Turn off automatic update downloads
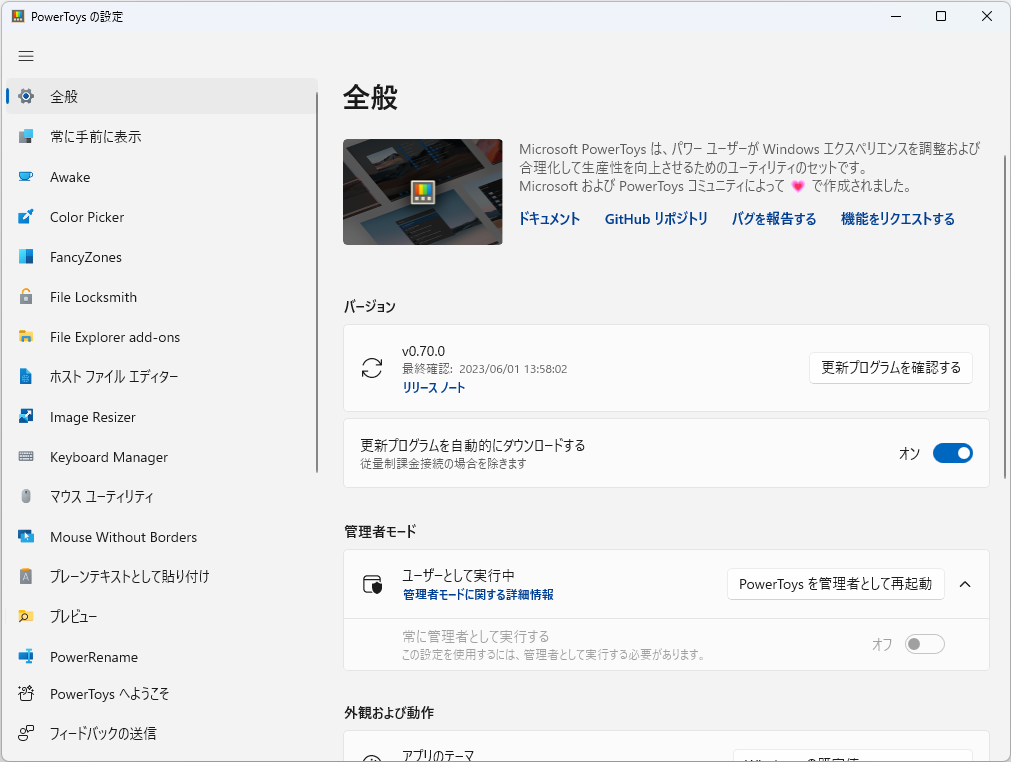This screenshot has width=1011, height=762. 952,453
